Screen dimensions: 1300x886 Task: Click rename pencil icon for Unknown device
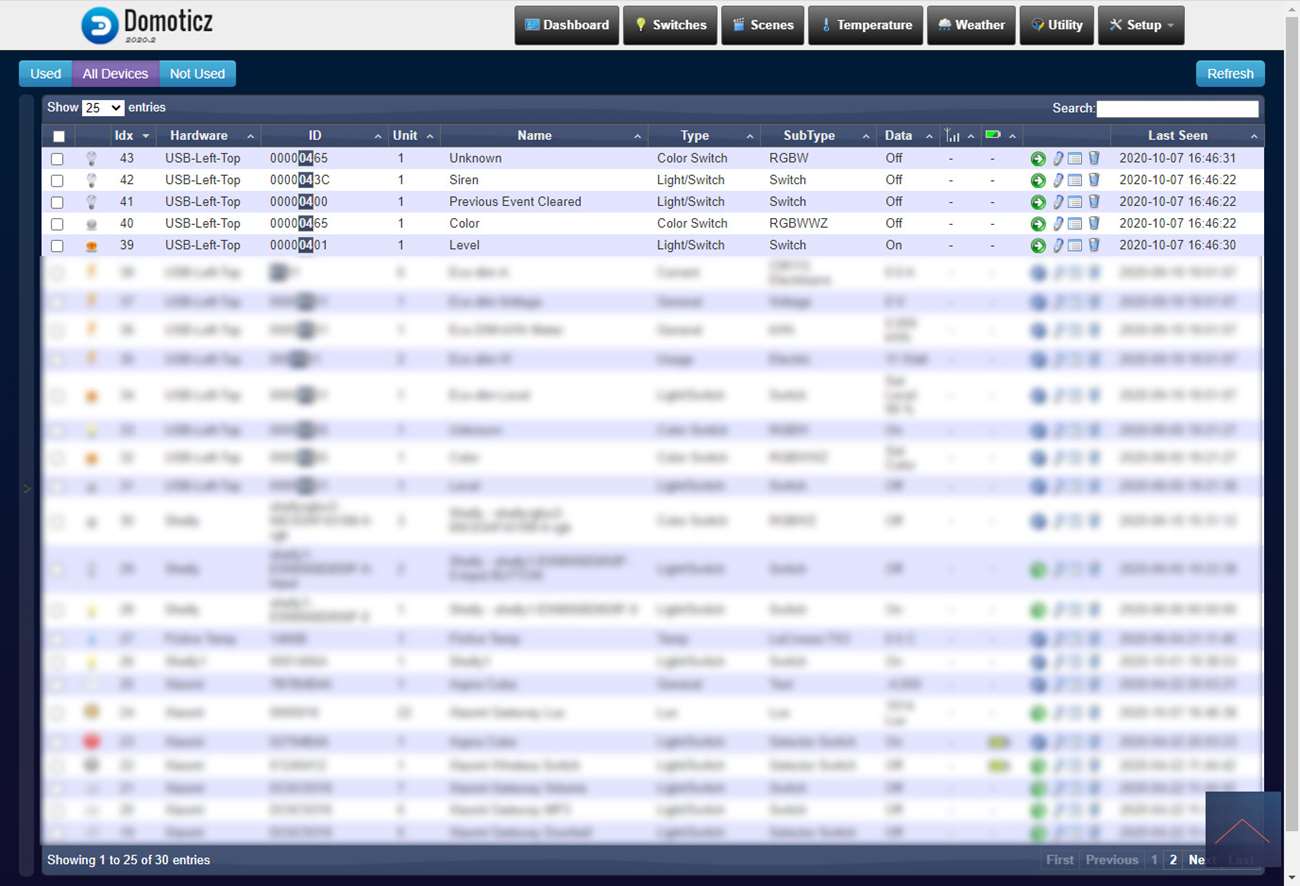click(1057, 158)
